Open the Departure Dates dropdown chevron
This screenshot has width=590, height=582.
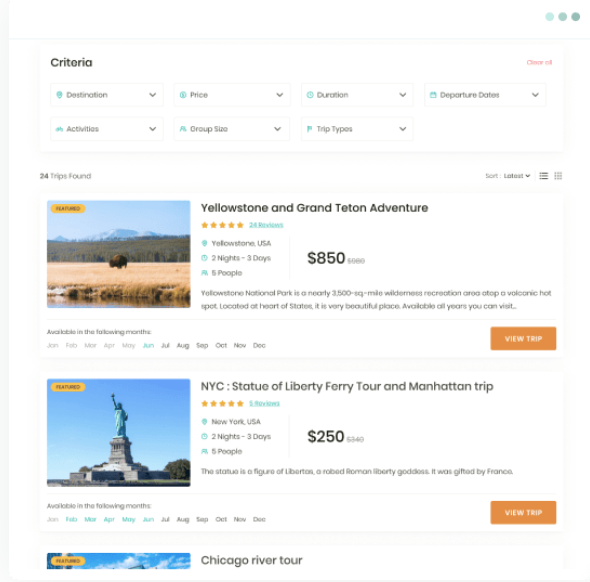535,95
